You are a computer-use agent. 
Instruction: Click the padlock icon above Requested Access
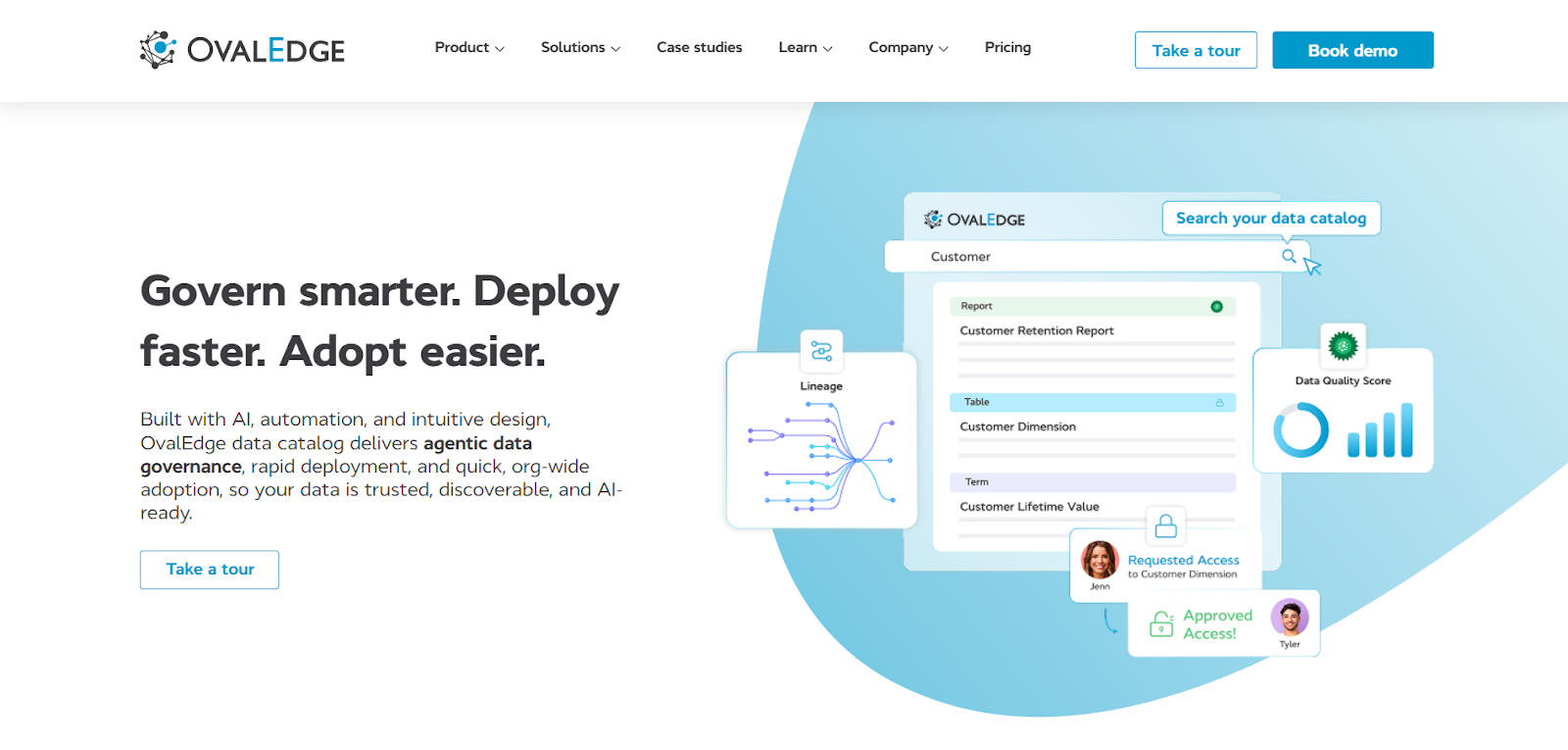[1165, 526]
